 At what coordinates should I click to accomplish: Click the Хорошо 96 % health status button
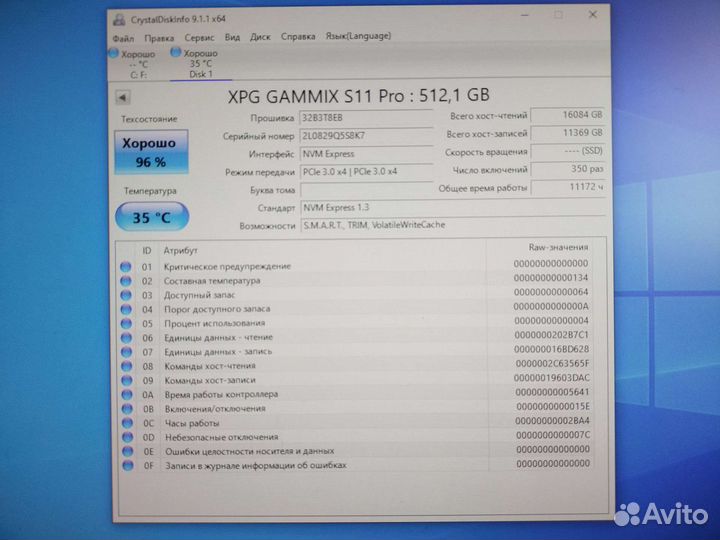(151, 152)
